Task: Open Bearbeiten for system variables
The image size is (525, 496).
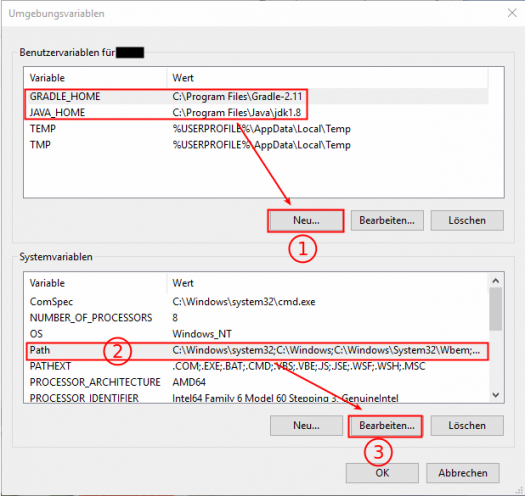Action: point(386,425)
